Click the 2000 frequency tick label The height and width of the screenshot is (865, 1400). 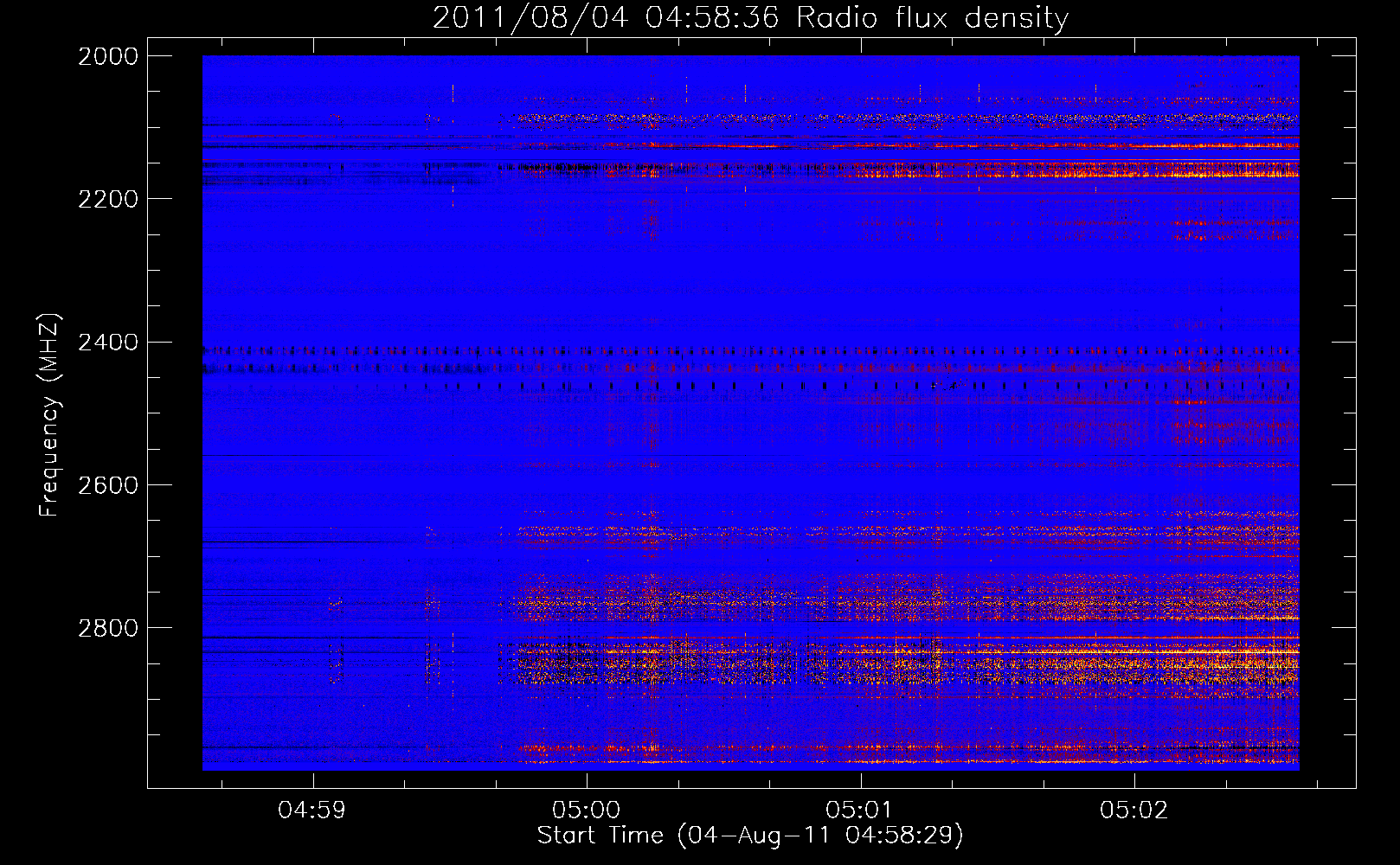tap(108, 56)
